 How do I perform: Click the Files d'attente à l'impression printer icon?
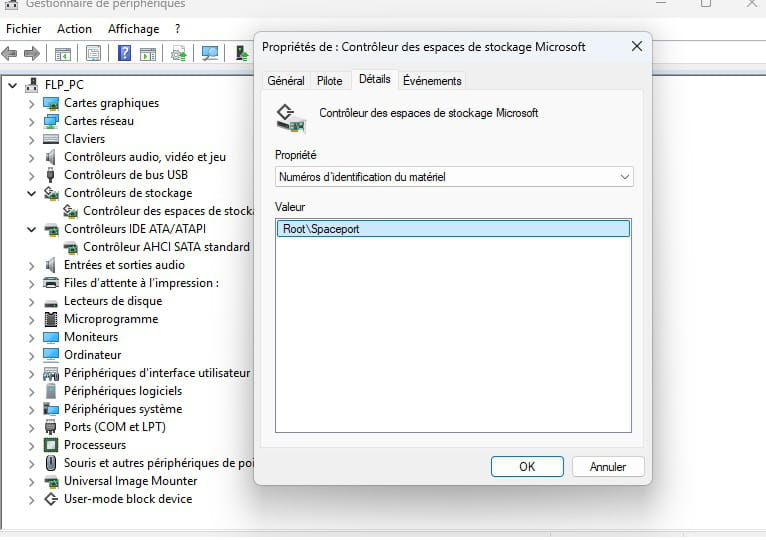[x=51, y=283]
